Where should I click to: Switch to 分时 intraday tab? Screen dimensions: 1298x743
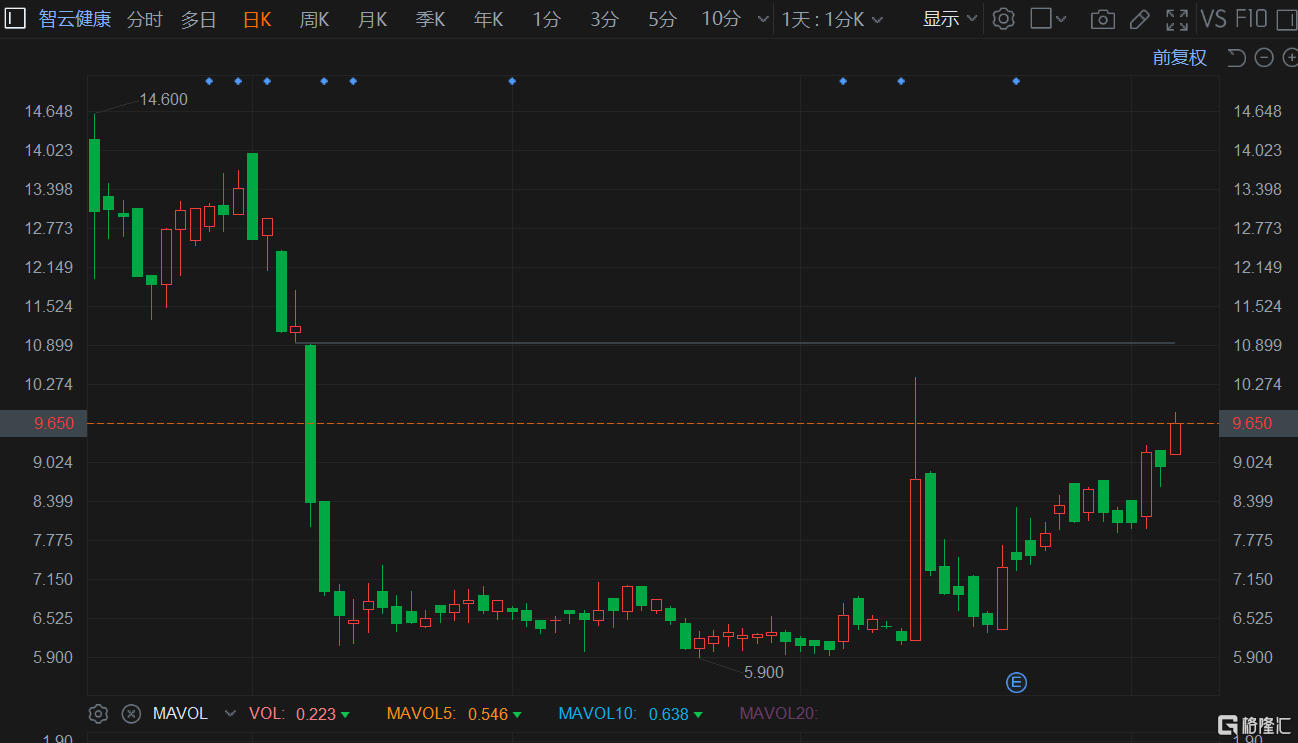tap(145, 19)
